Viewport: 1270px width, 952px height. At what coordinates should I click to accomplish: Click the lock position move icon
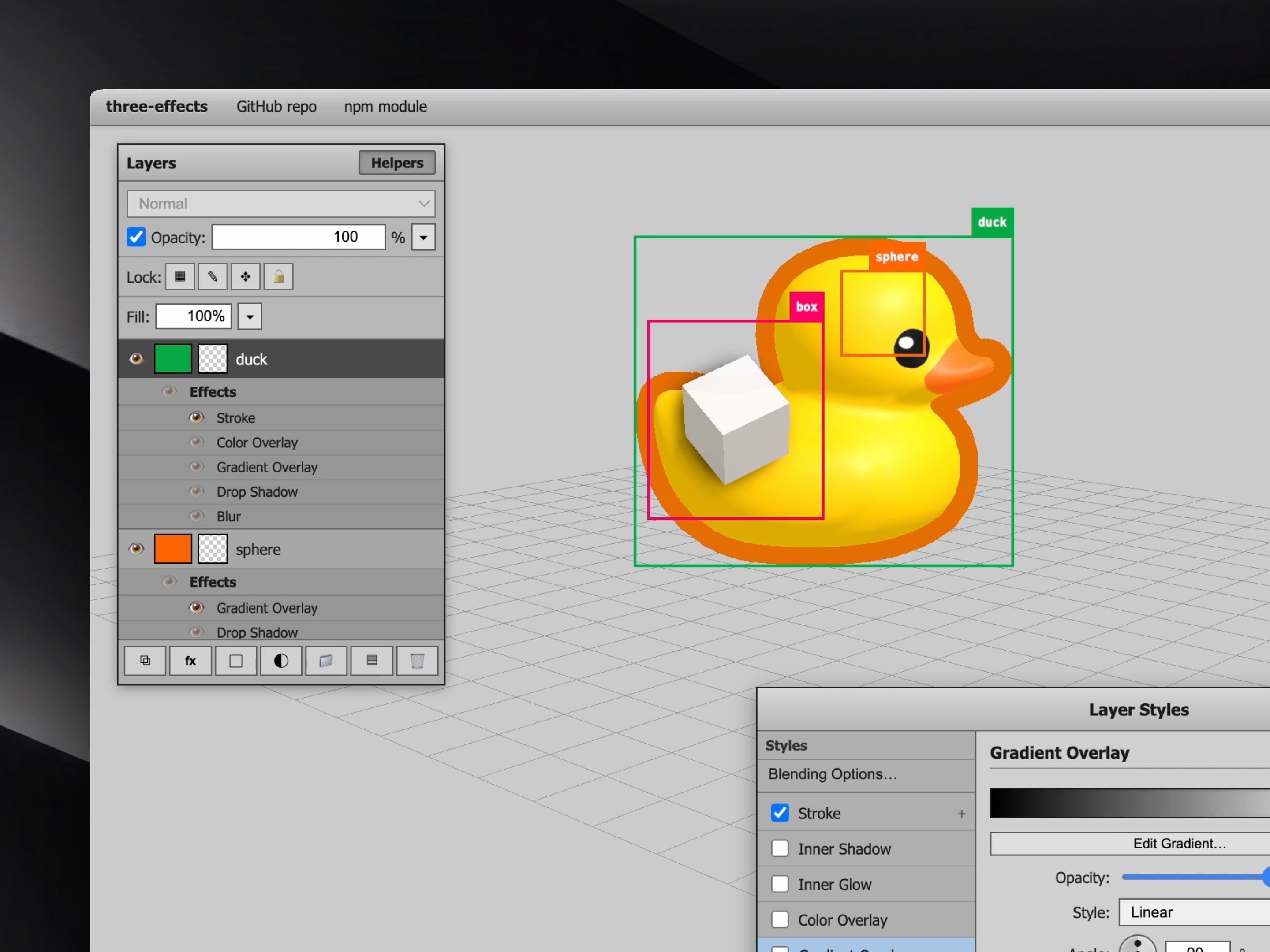tap(245, 277)
